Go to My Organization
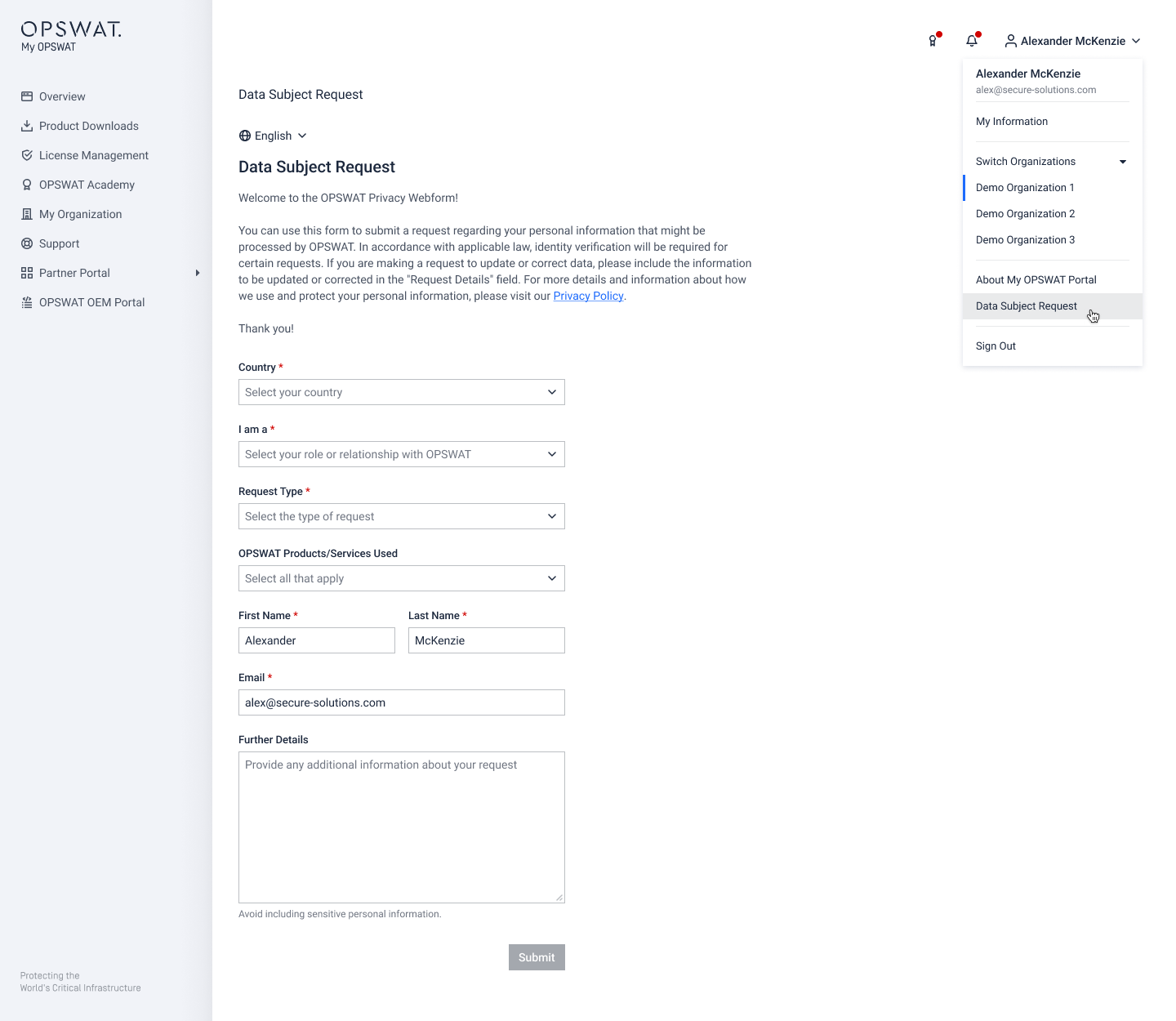Viewport: 1176px width, 1021px height. click(80, 214)
